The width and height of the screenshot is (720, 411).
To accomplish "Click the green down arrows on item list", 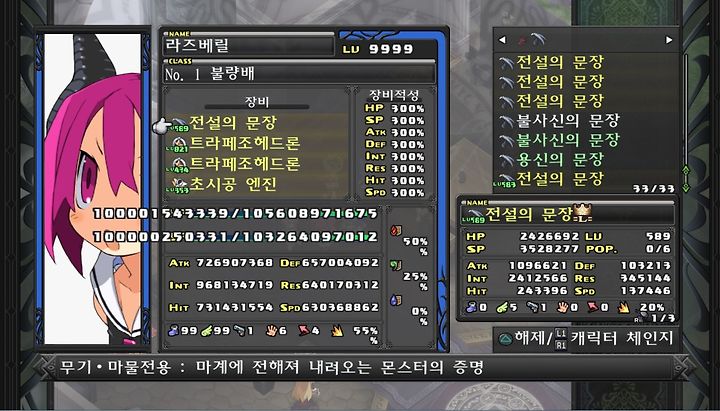I will tap(686, 180).
